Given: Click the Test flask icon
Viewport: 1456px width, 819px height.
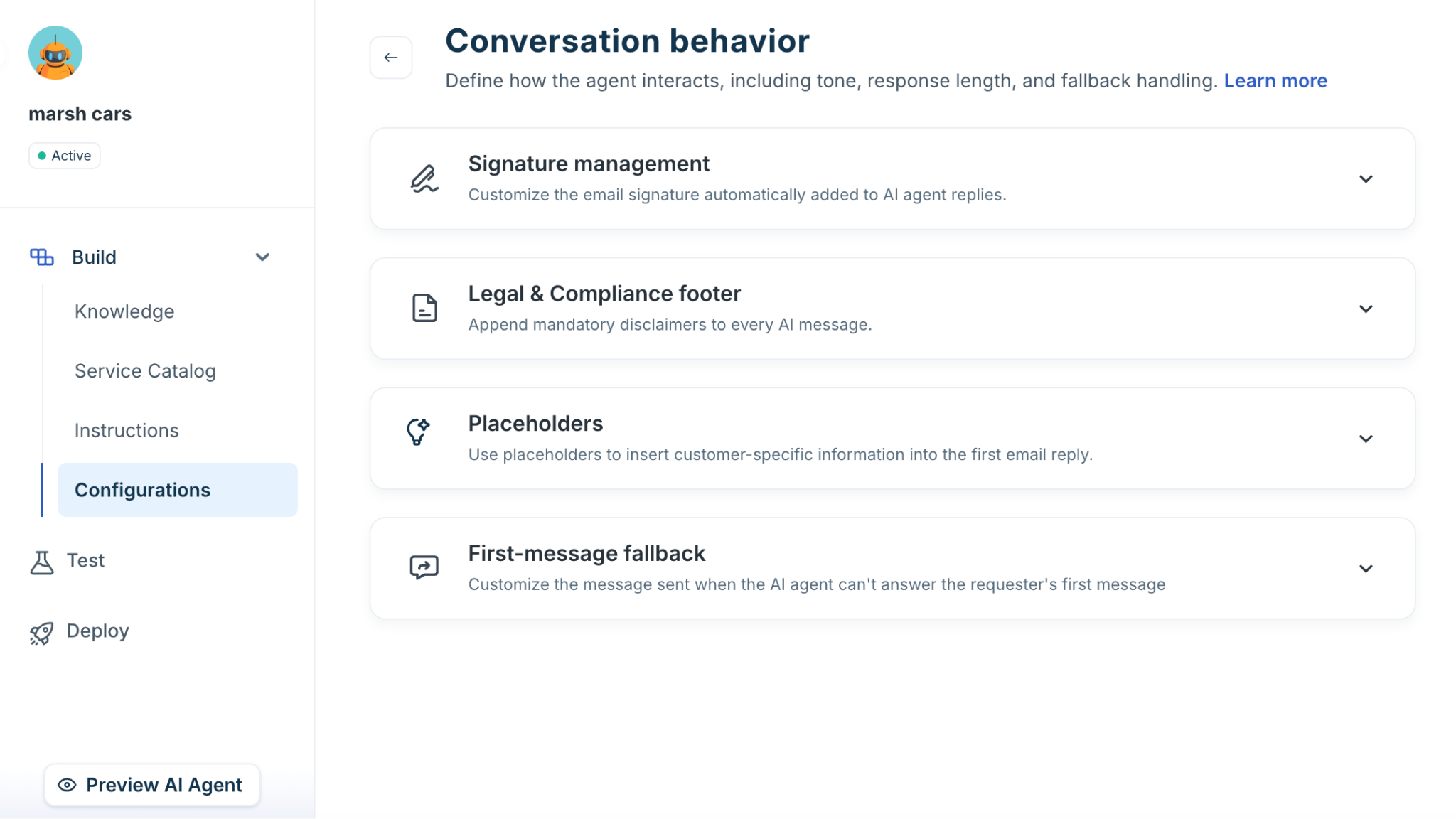Looking at the screenshot, I should (x=42, y=562).
